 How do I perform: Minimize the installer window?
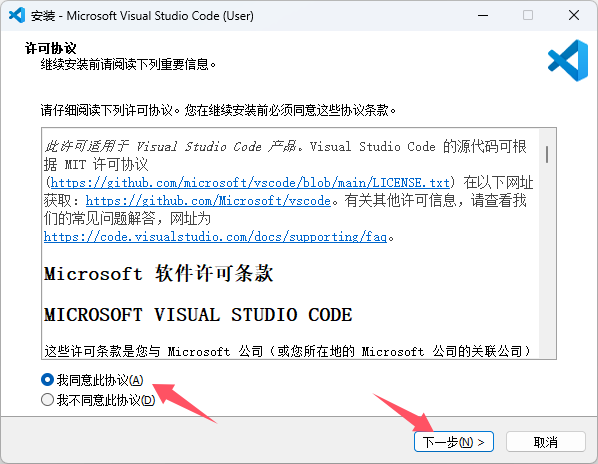[x=483, y=15]
